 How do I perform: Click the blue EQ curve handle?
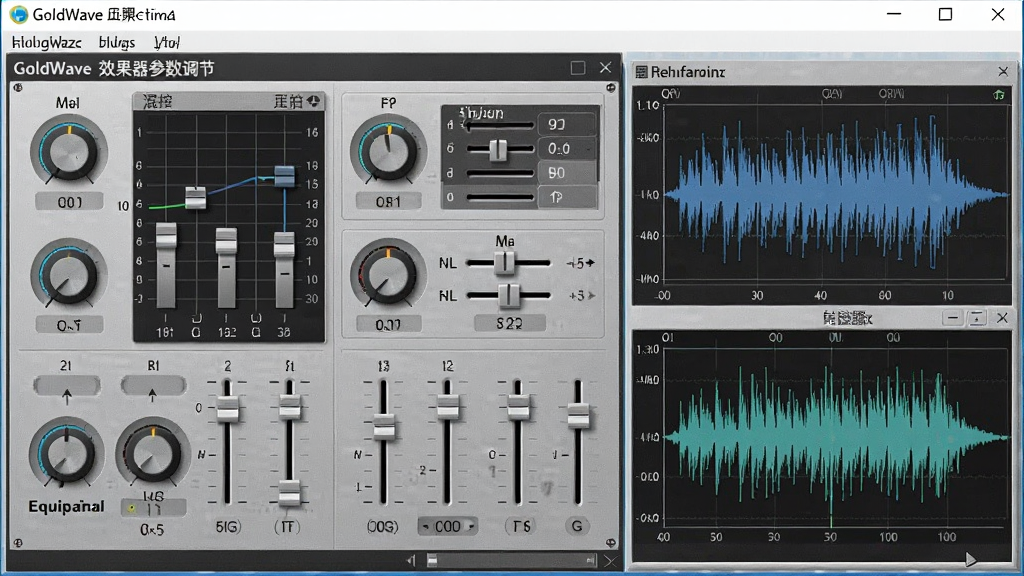284,176
